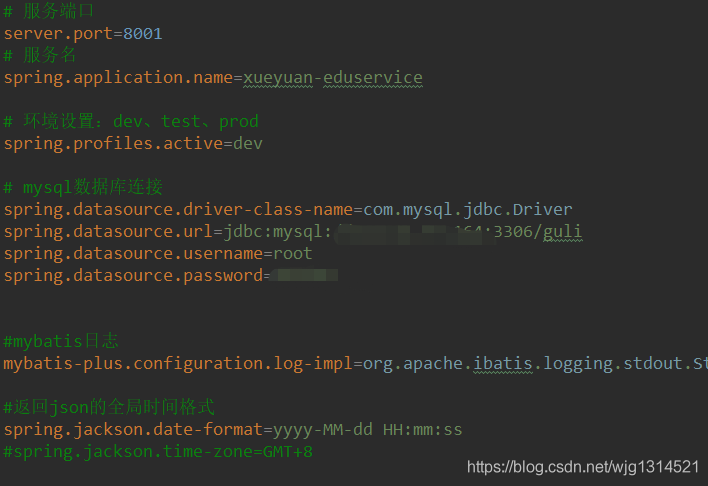The width and height of the screenshot is (708, 486).
Task: Click the mysql数据库连接 comment line
Action: 83,187
